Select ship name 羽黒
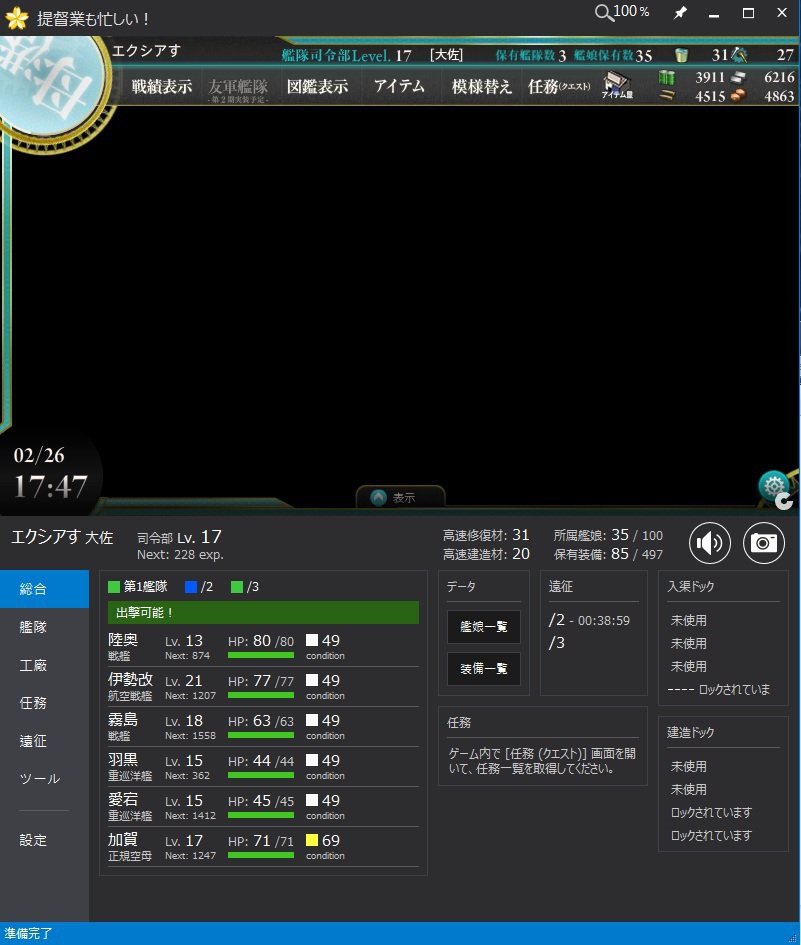801x945 pixels. click(x=123, y=759)
